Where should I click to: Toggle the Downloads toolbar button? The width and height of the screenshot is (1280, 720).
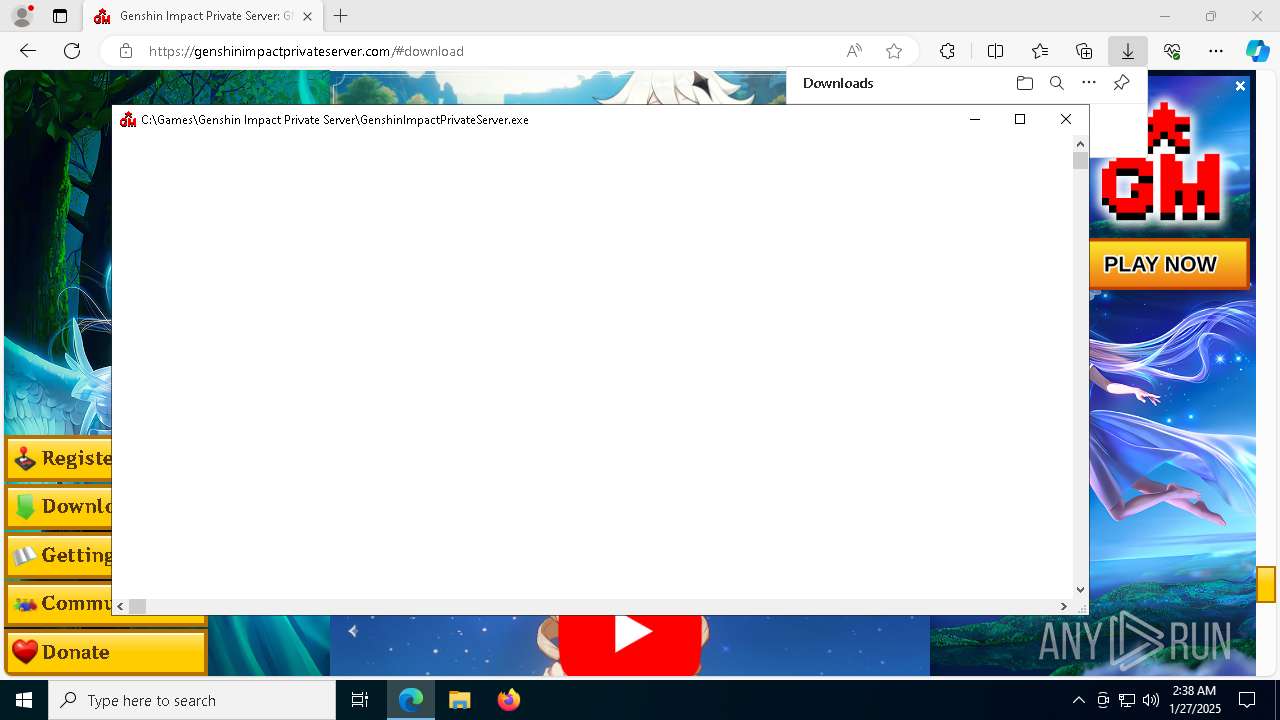point(1127,51)
